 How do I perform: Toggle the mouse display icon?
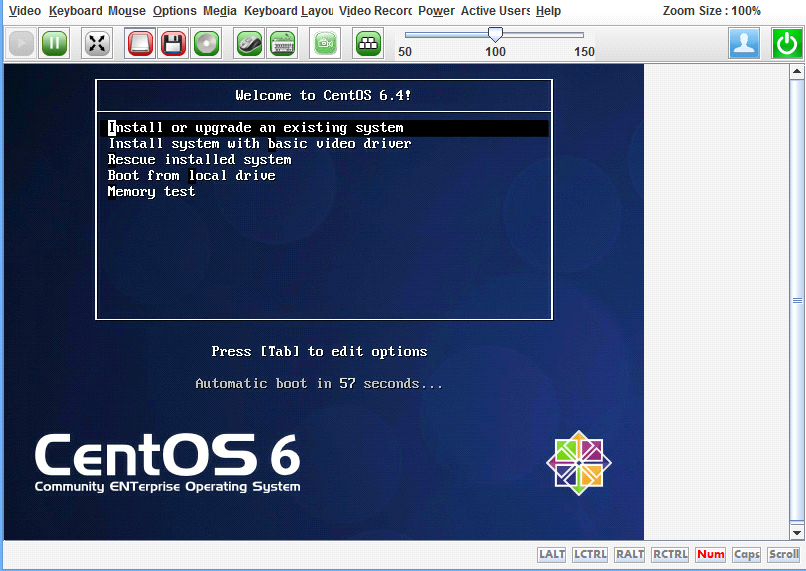(250, 44)
